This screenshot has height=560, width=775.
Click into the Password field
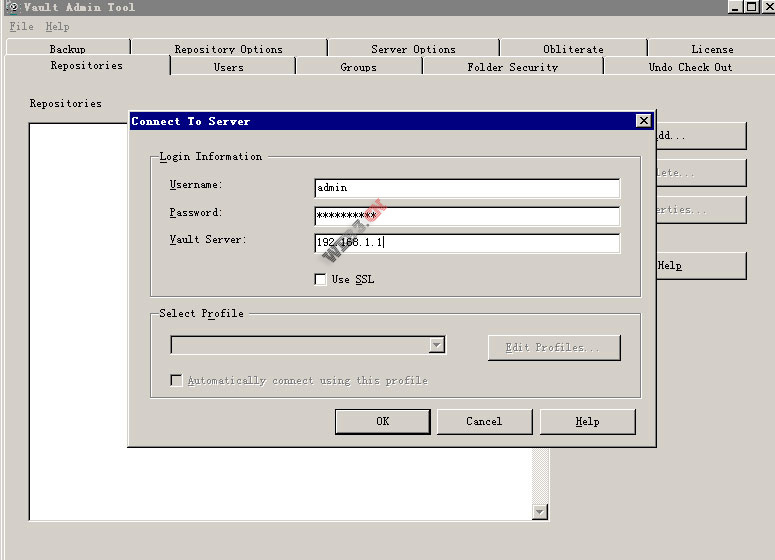[467, 215]
